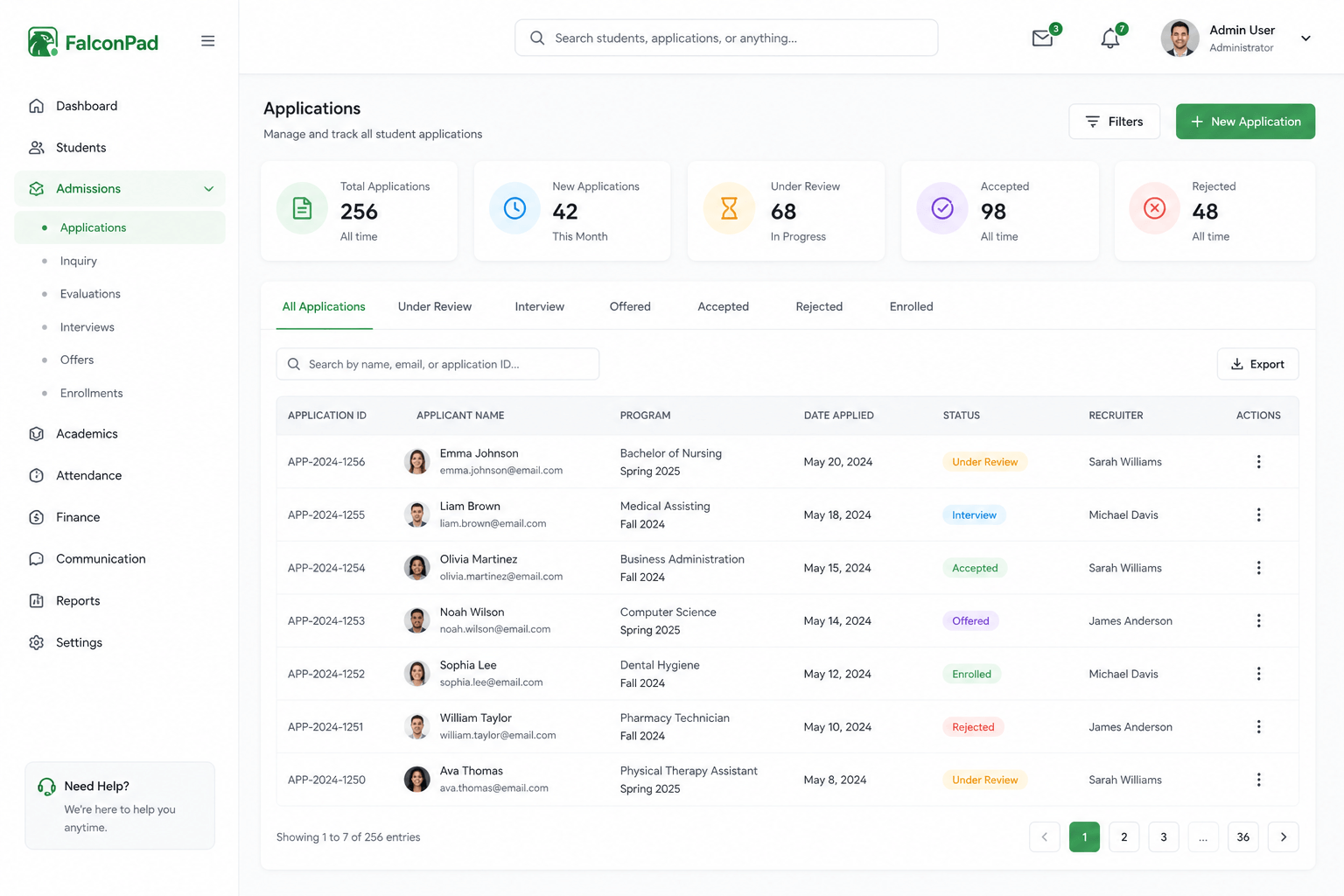Open actions menu for Noah Wilson

pyautogui.click(x=1258, y=620)
